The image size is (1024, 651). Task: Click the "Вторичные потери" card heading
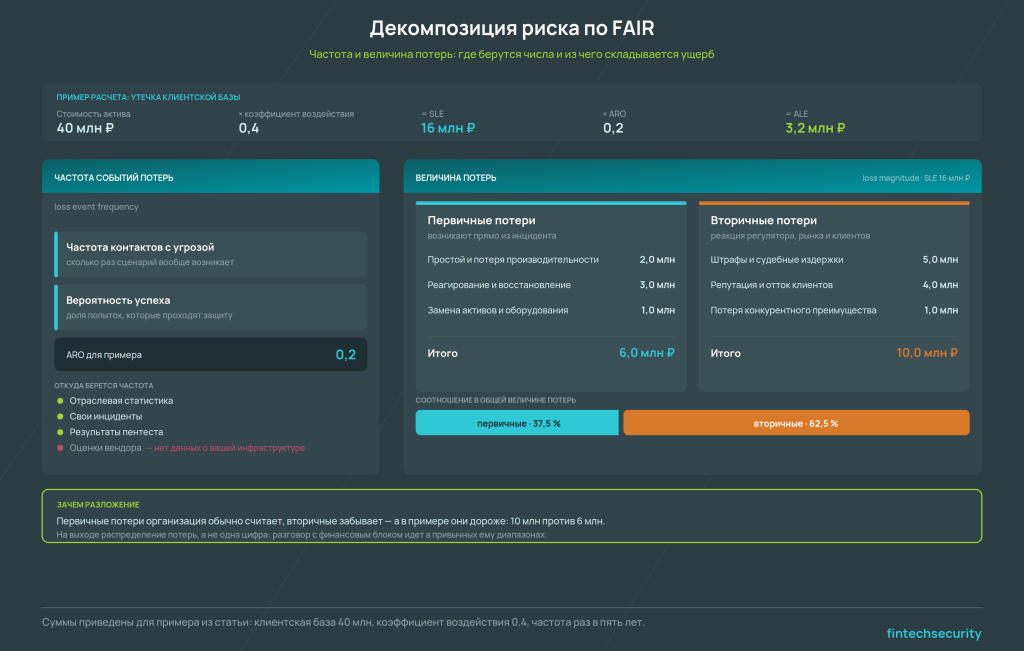point(763,221)
